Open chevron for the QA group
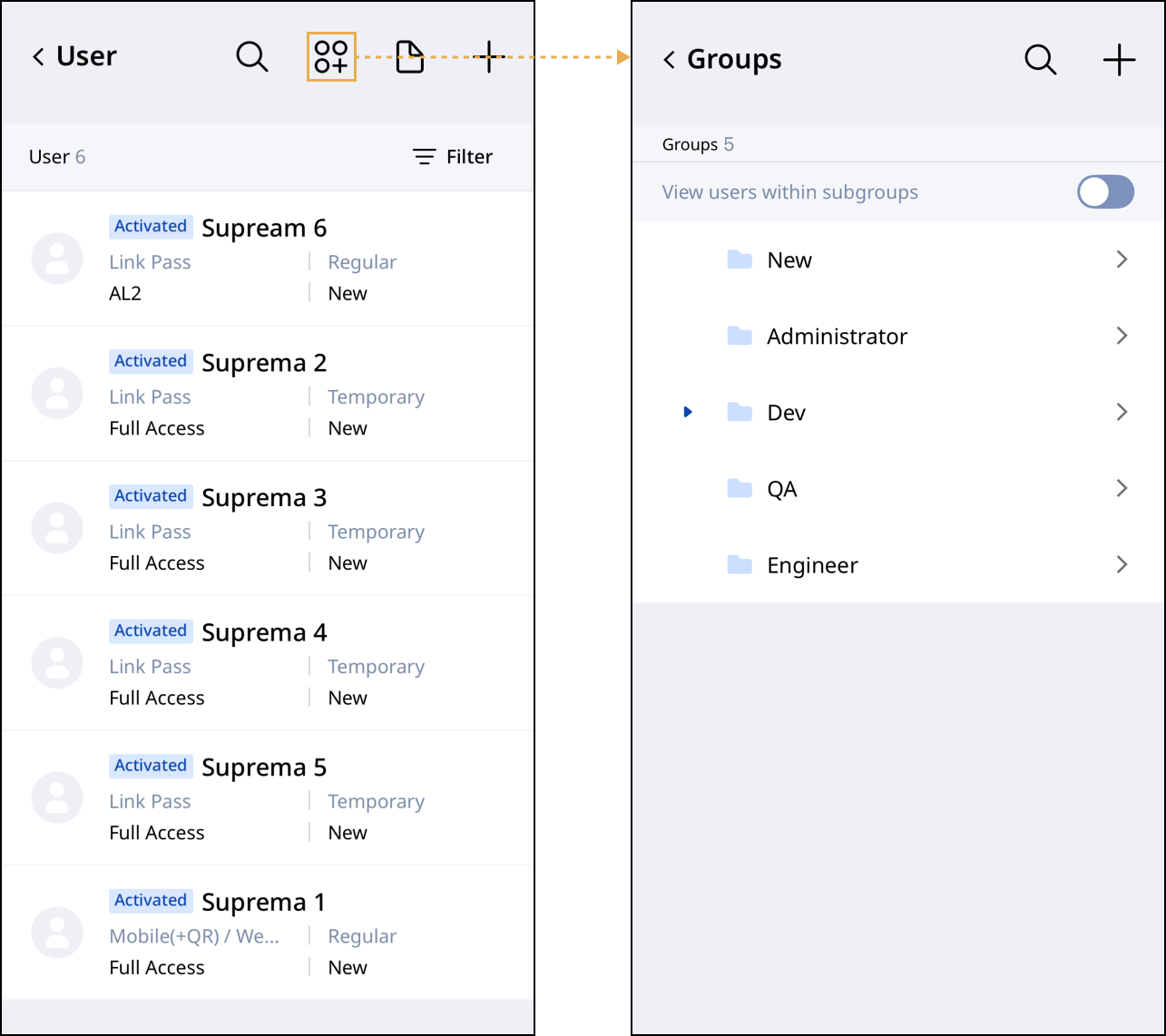The width and height of the screenshot is (1166, 1036). (x=1122, y=489)
